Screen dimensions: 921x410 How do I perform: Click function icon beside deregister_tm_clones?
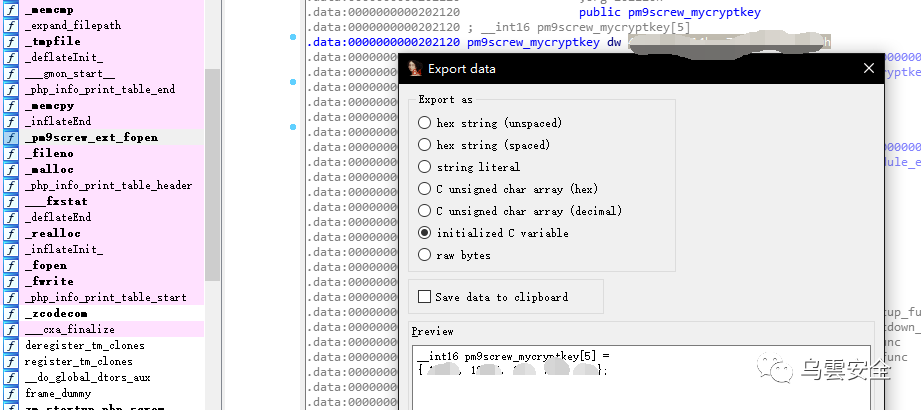pos(11,345)
